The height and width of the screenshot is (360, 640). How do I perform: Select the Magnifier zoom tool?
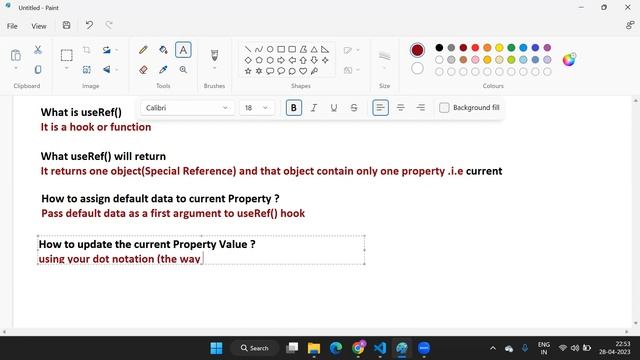pyautogui.click(x=183, y=70)
